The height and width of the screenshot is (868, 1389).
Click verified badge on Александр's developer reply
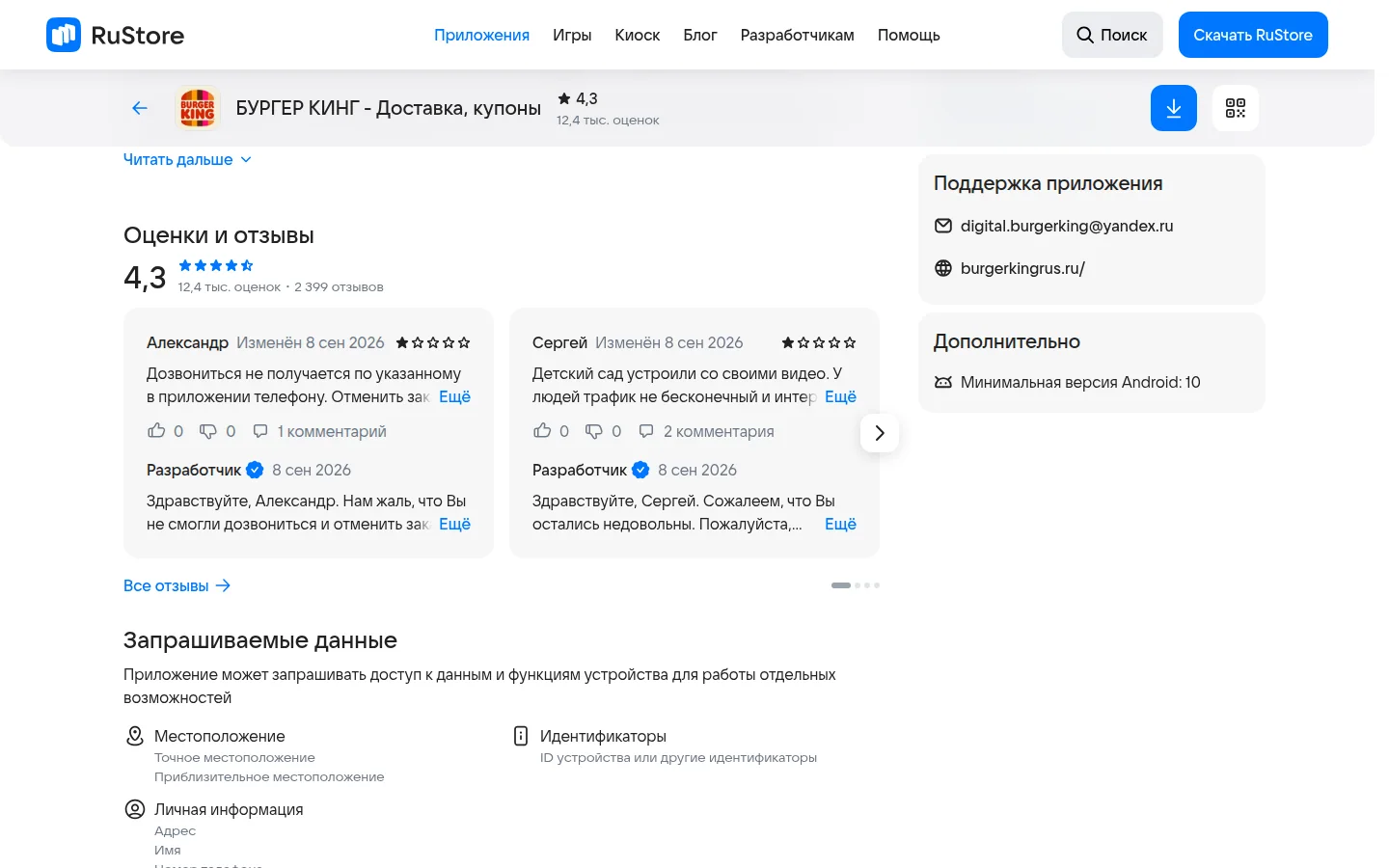[x=255, y=470]
